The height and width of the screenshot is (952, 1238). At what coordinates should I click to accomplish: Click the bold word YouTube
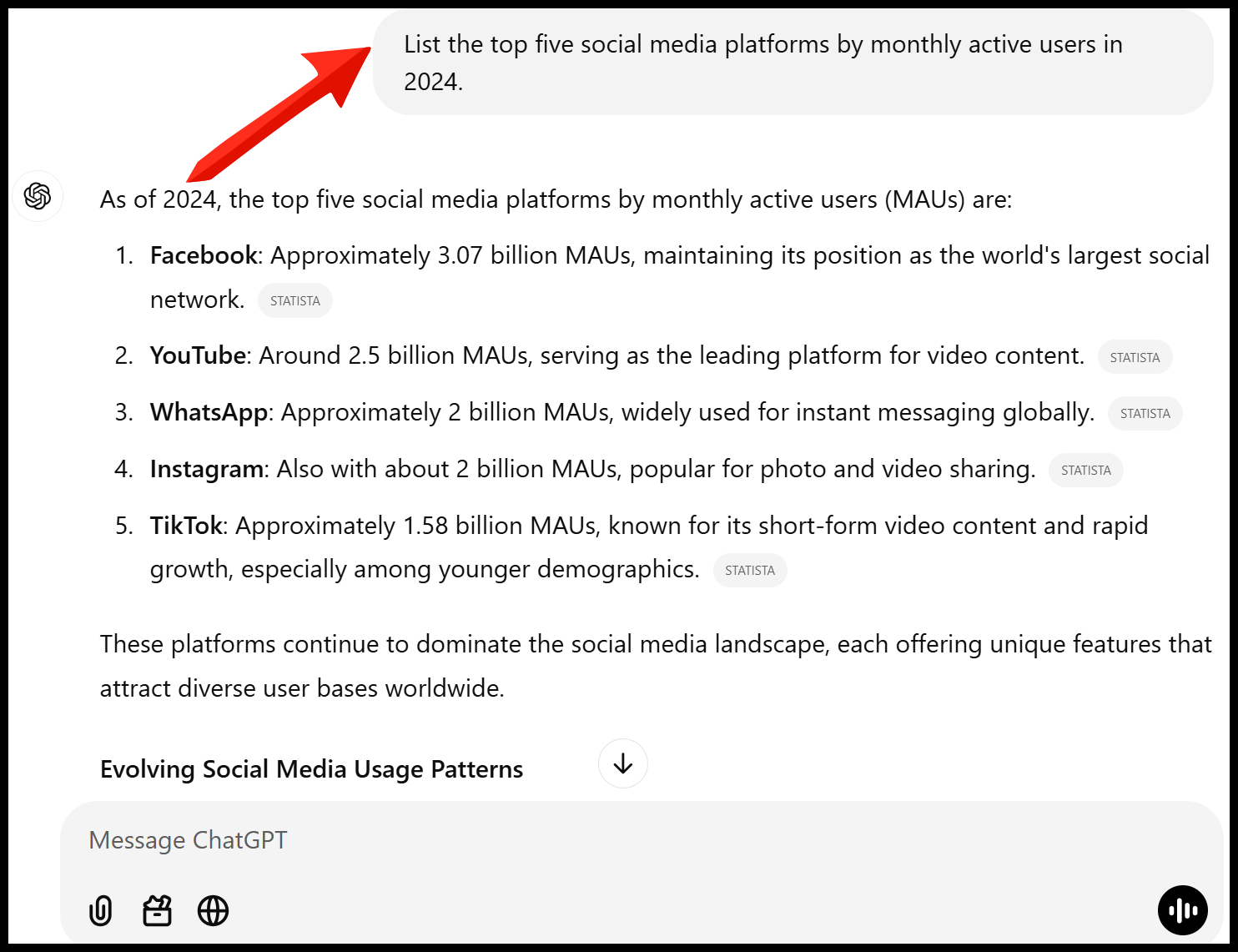pos(198,355)
